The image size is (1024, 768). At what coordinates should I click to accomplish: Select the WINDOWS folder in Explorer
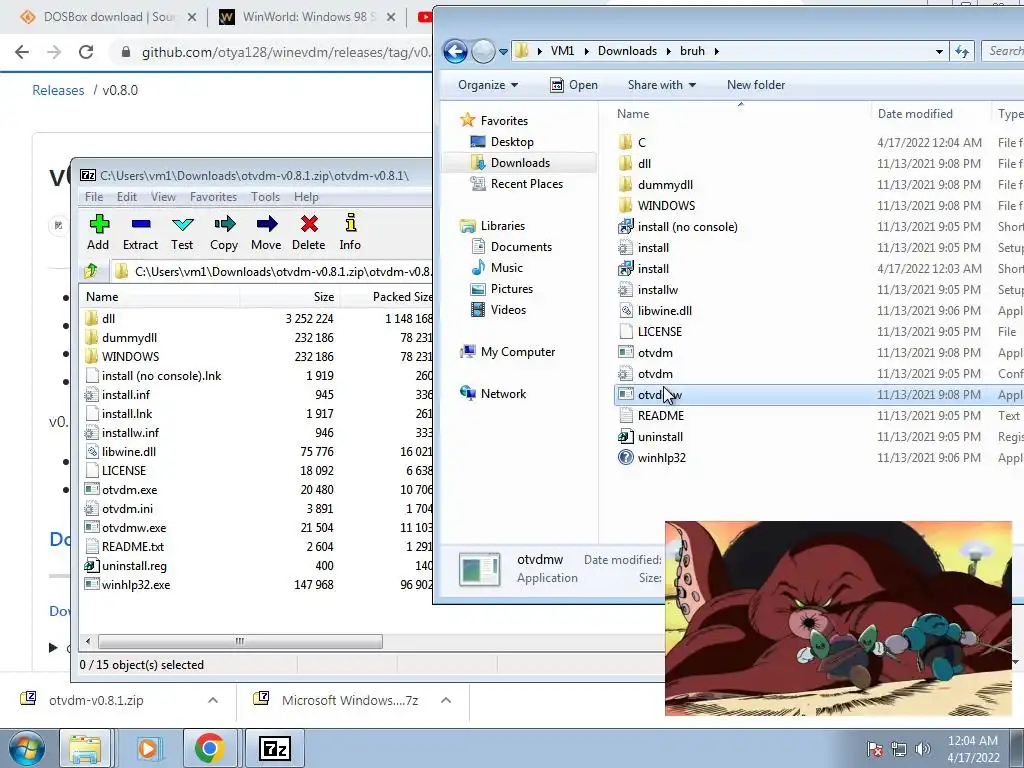click(x=666, y=206)
